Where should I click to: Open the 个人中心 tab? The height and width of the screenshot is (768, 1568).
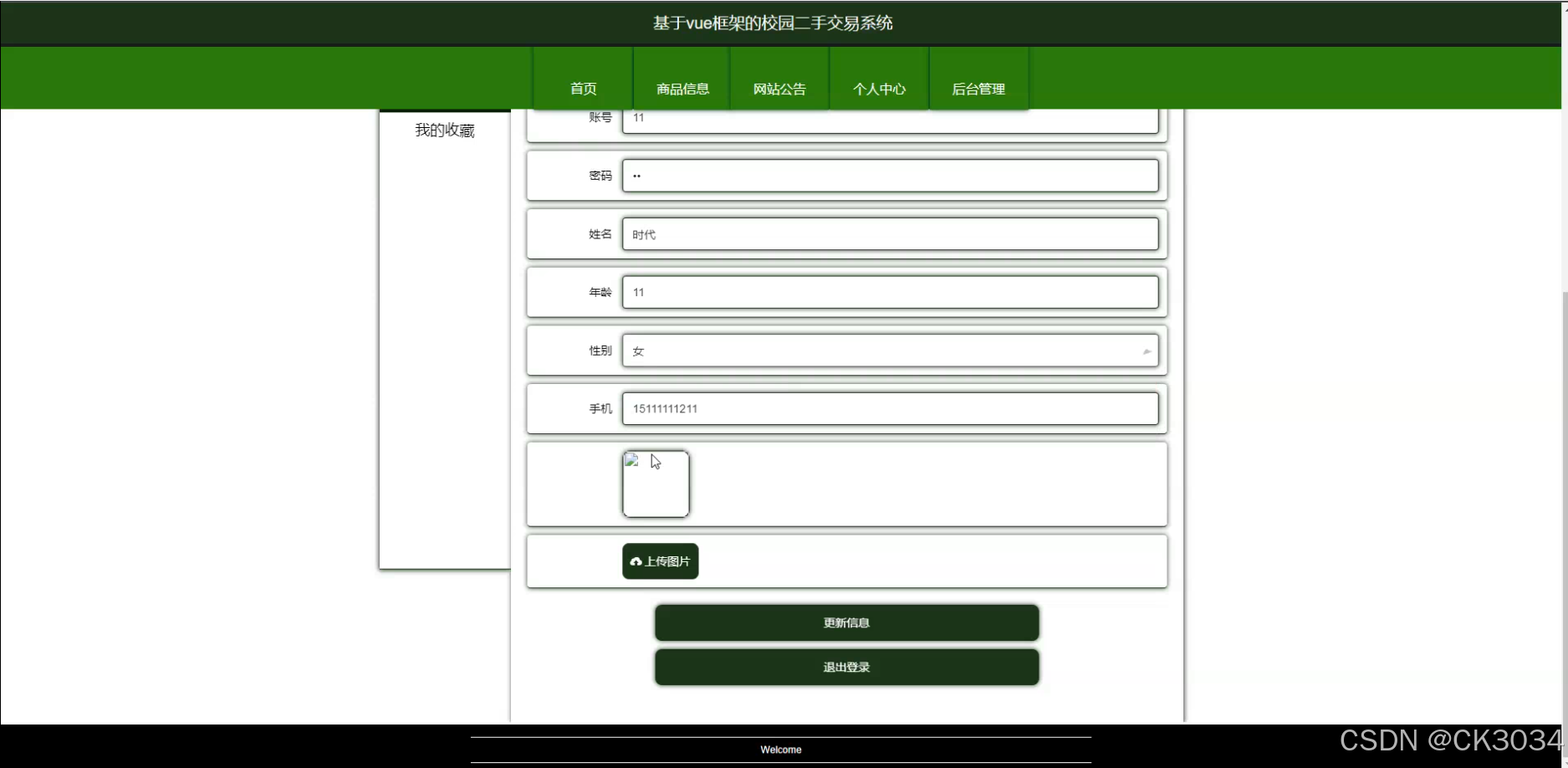coord(879,88)
